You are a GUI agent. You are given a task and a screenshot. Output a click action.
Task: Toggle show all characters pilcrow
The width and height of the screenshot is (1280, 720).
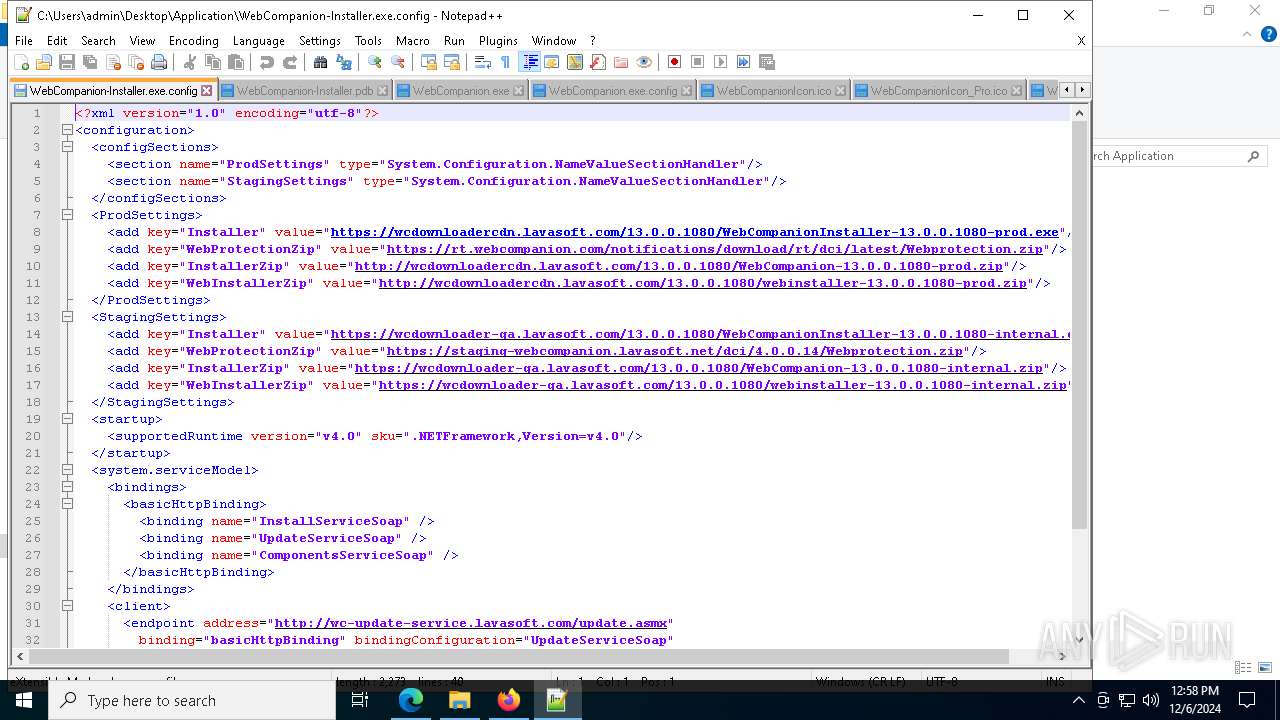[x=506, y=62]
